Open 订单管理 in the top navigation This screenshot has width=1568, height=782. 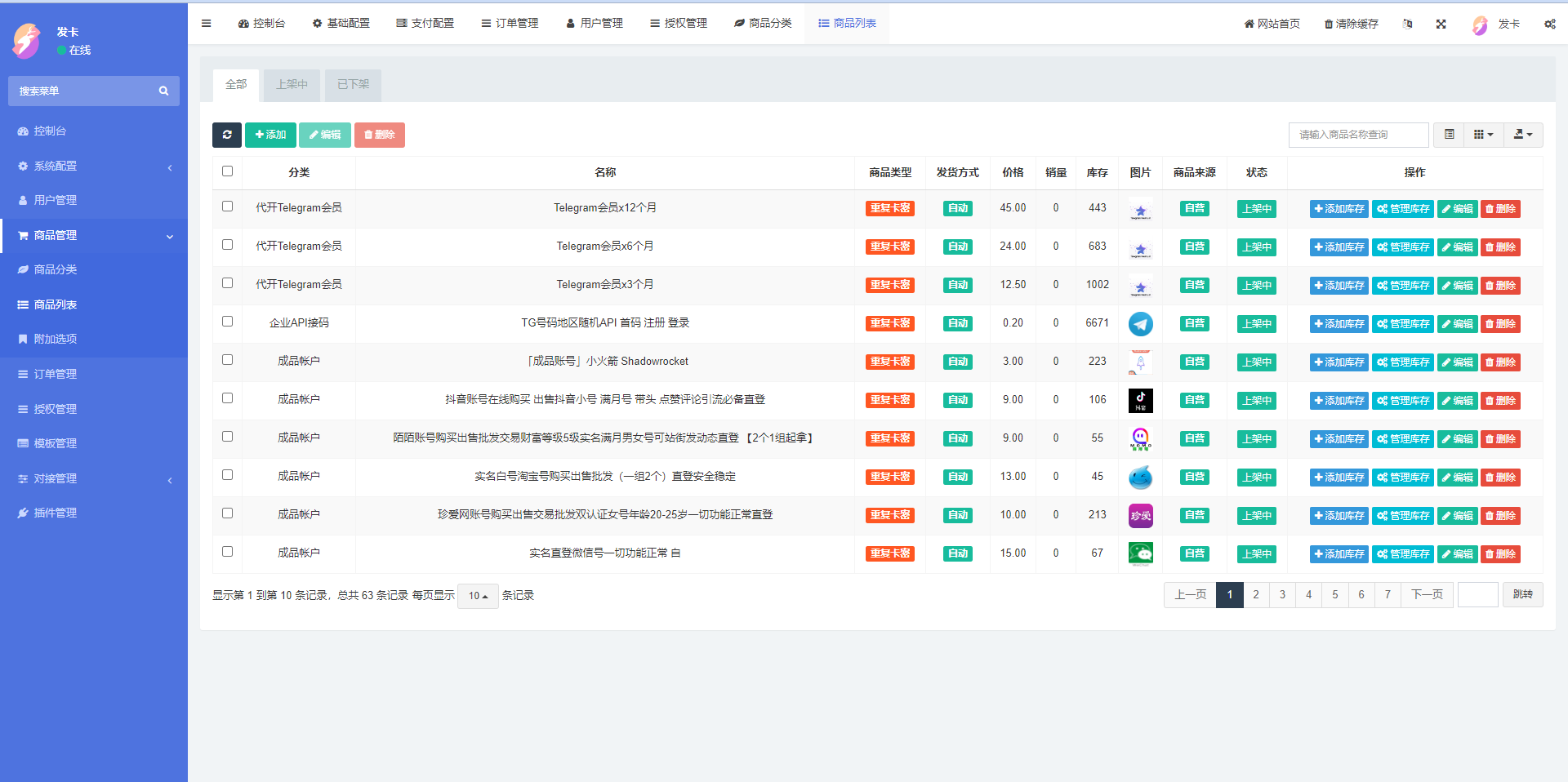tap(510, 24)
